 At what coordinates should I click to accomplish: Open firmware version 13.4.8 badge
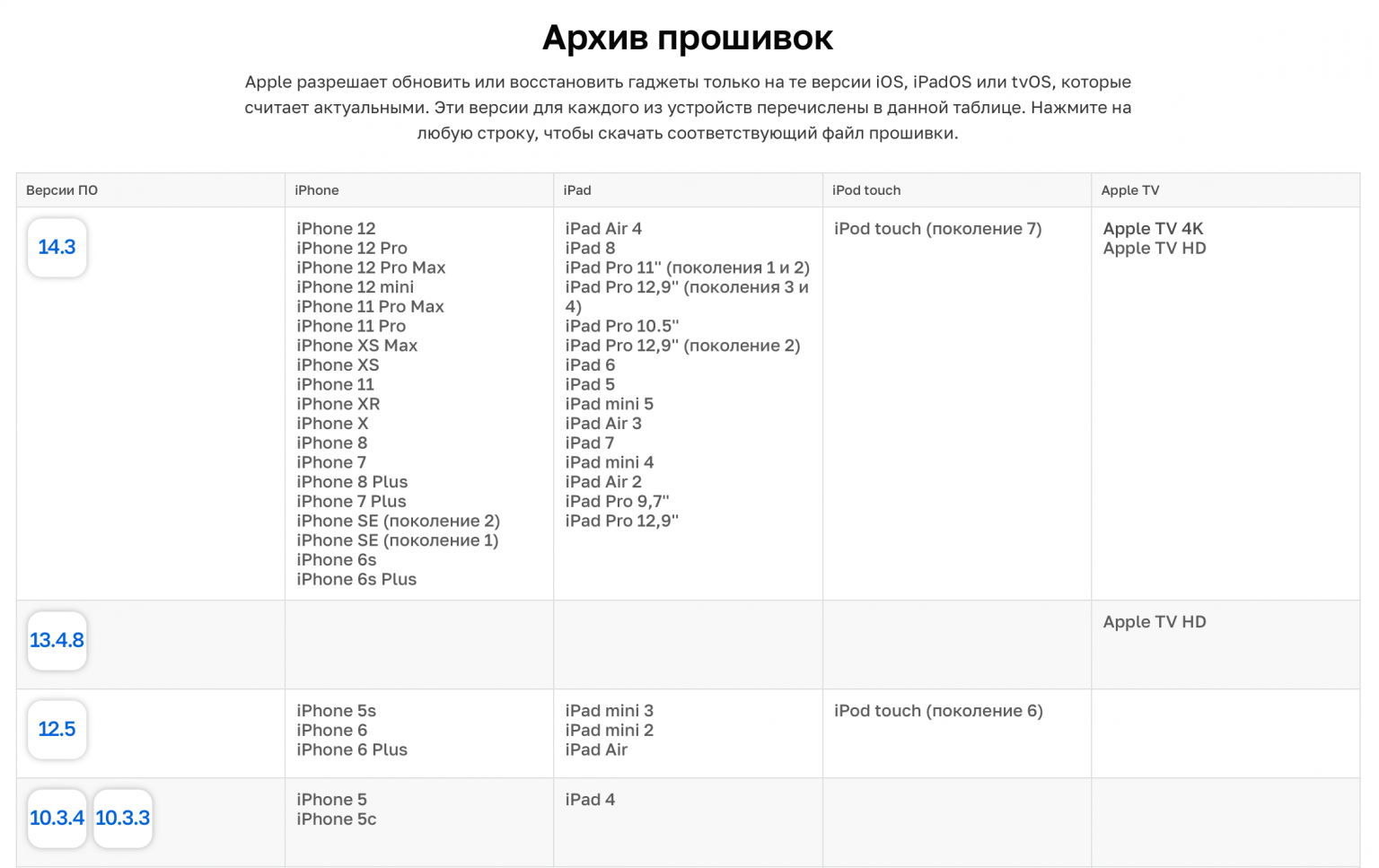57,640
